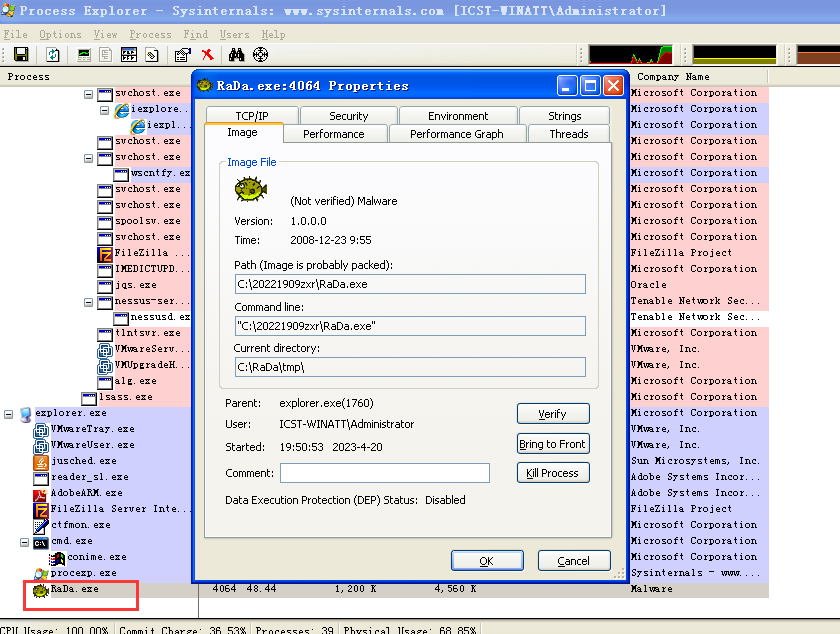This screenshot has height=634, width=840.
Task: Click the conime.exe icon
Action: [57, 558]
